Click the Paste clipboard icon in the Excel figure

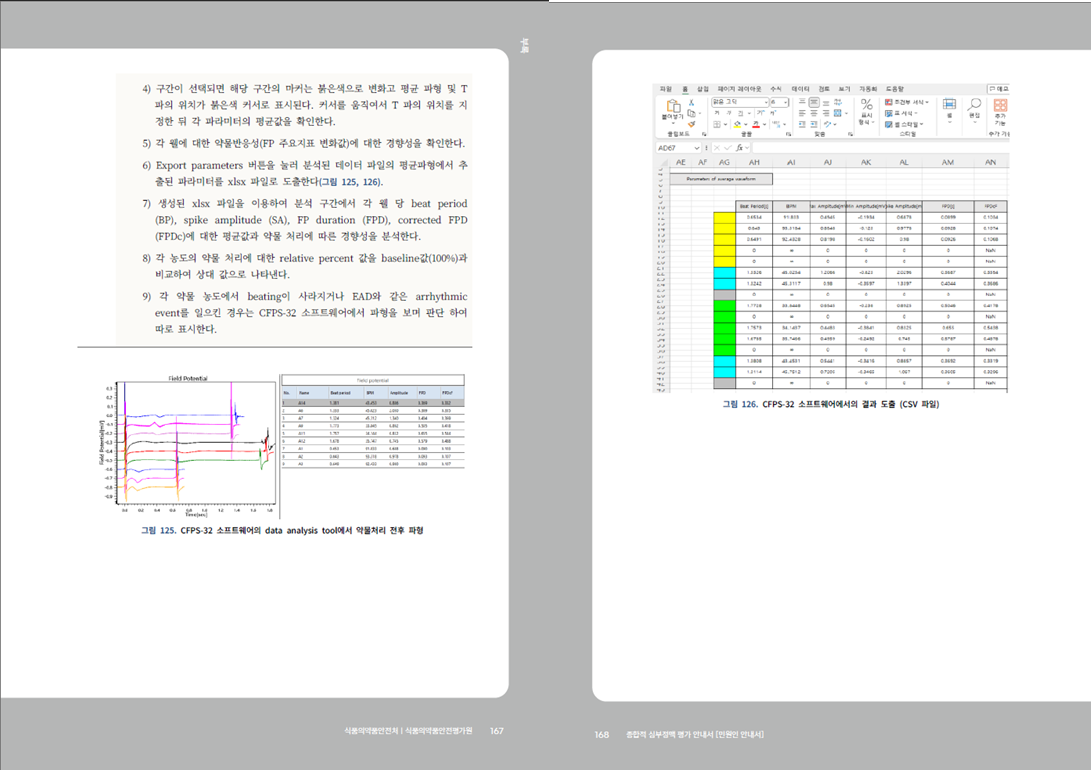(674, 106)
